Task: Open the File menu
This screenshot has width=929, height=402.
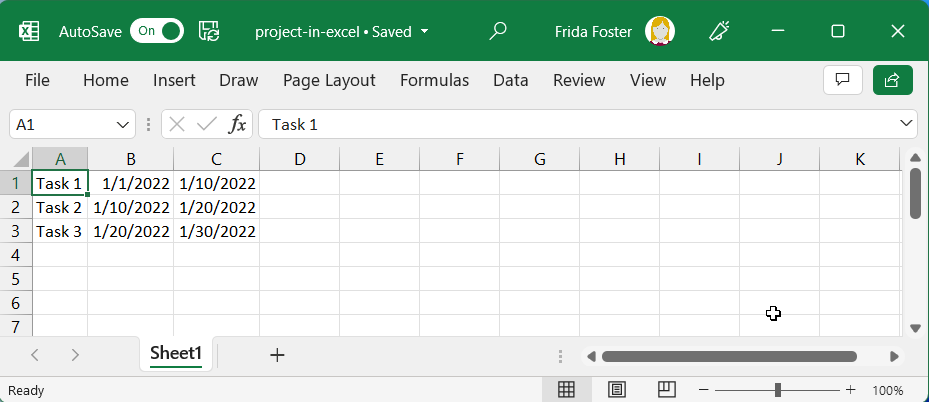Action: (37, 81)
